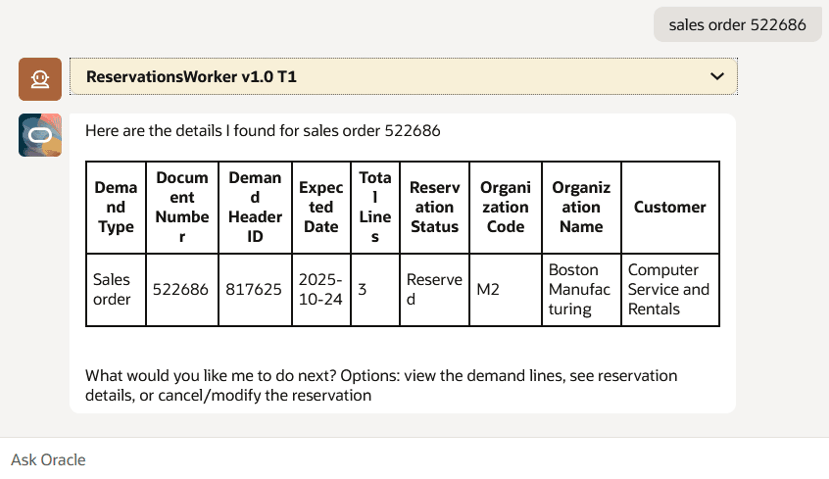
Task: Click the organization code cell 'M2'
Action: (x=505, y=289)
